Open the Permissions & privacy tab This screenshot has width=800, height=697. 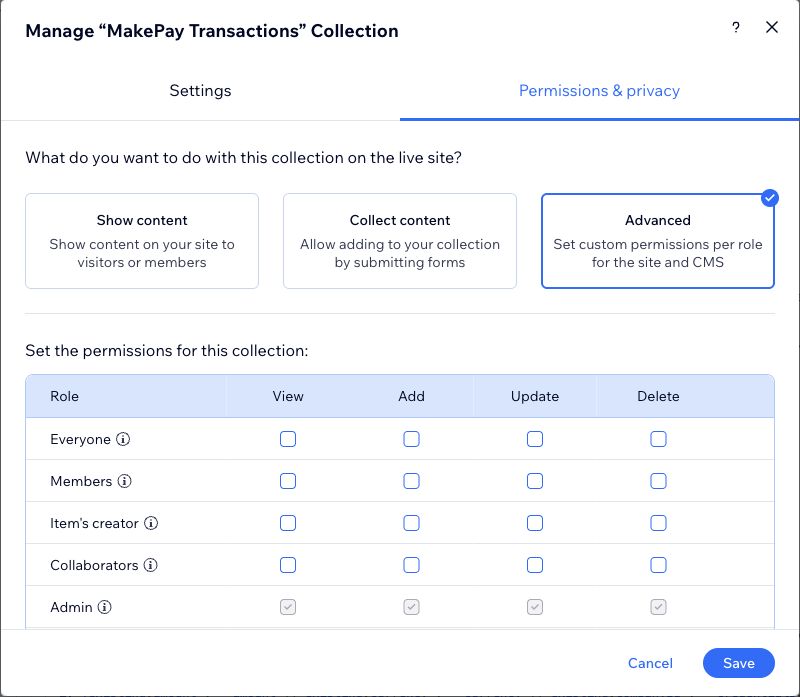coord(599,90)
